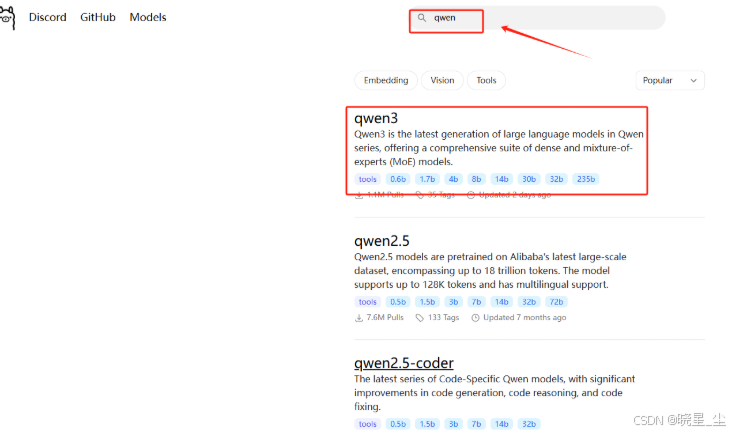Open the GitHub link in the header
The image size is (737, 433).
click(98, 17)
